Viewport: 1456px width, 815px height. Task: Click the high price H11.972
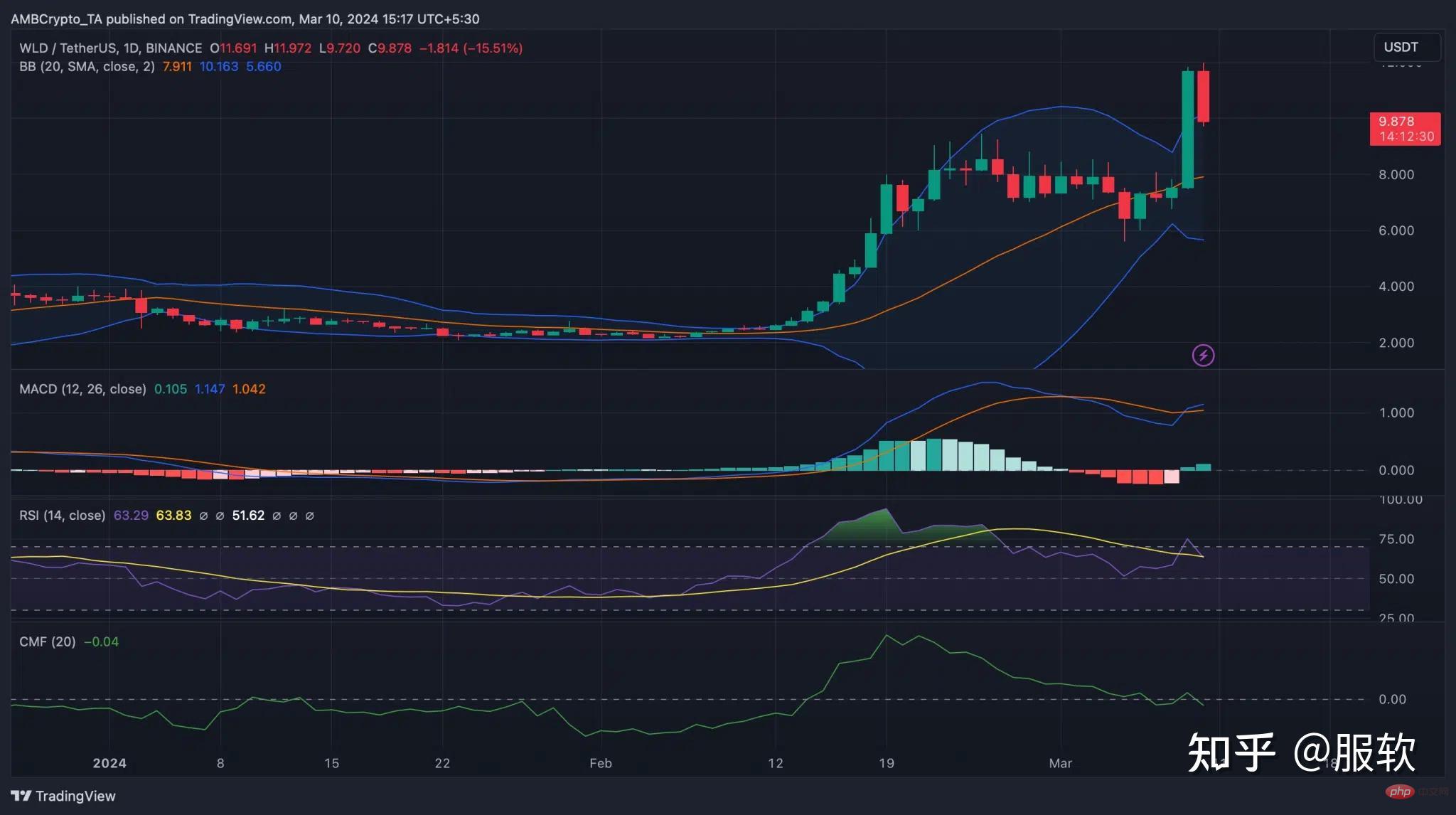[288, 48]
